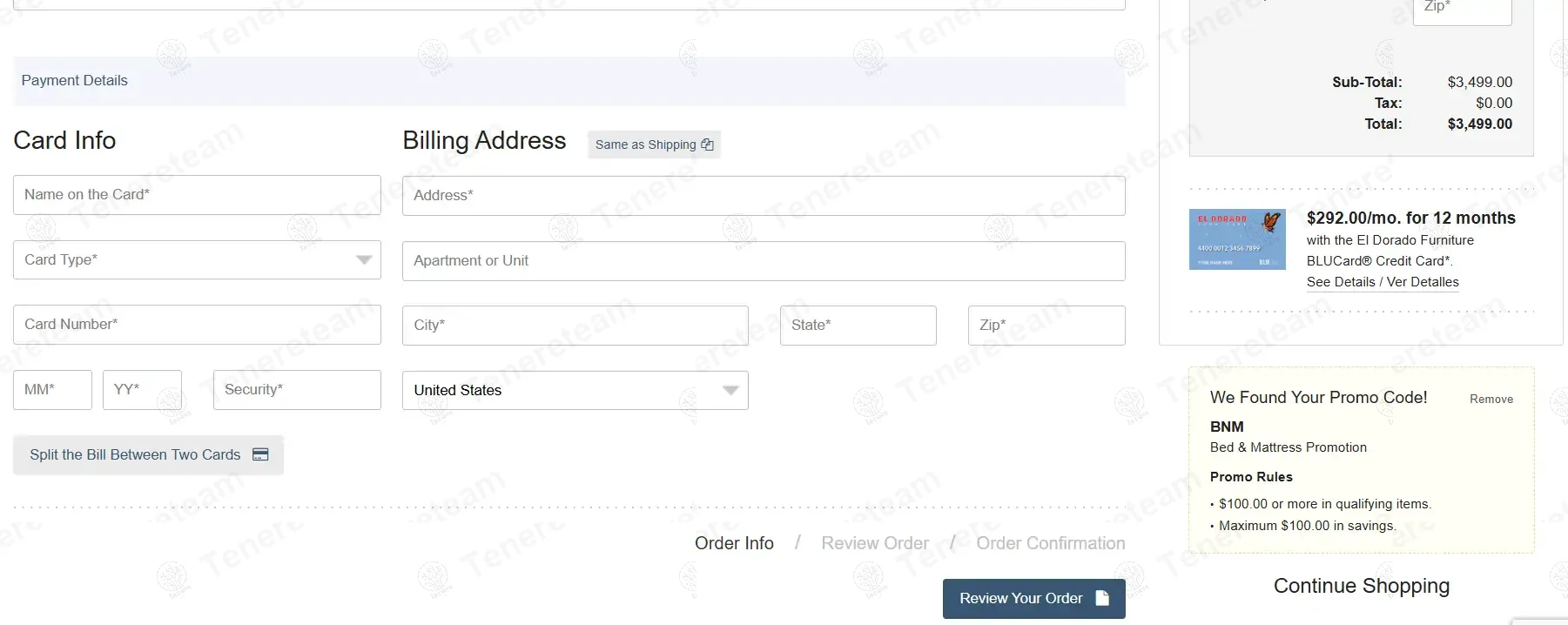Go to the Order Confirmation step
1568x625 pixels.
1051,543
